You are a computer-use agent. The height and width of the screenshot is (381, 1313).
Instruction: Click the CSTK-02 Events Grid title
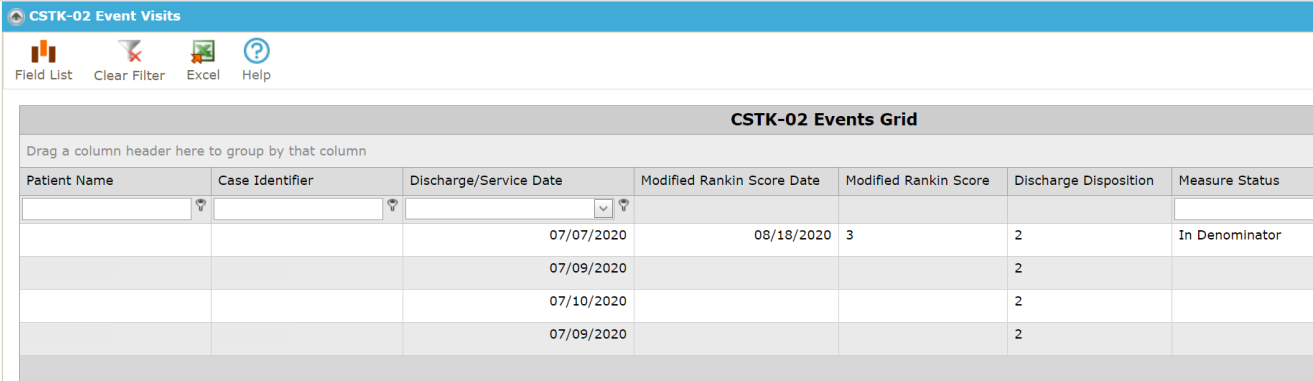point(824,120)
